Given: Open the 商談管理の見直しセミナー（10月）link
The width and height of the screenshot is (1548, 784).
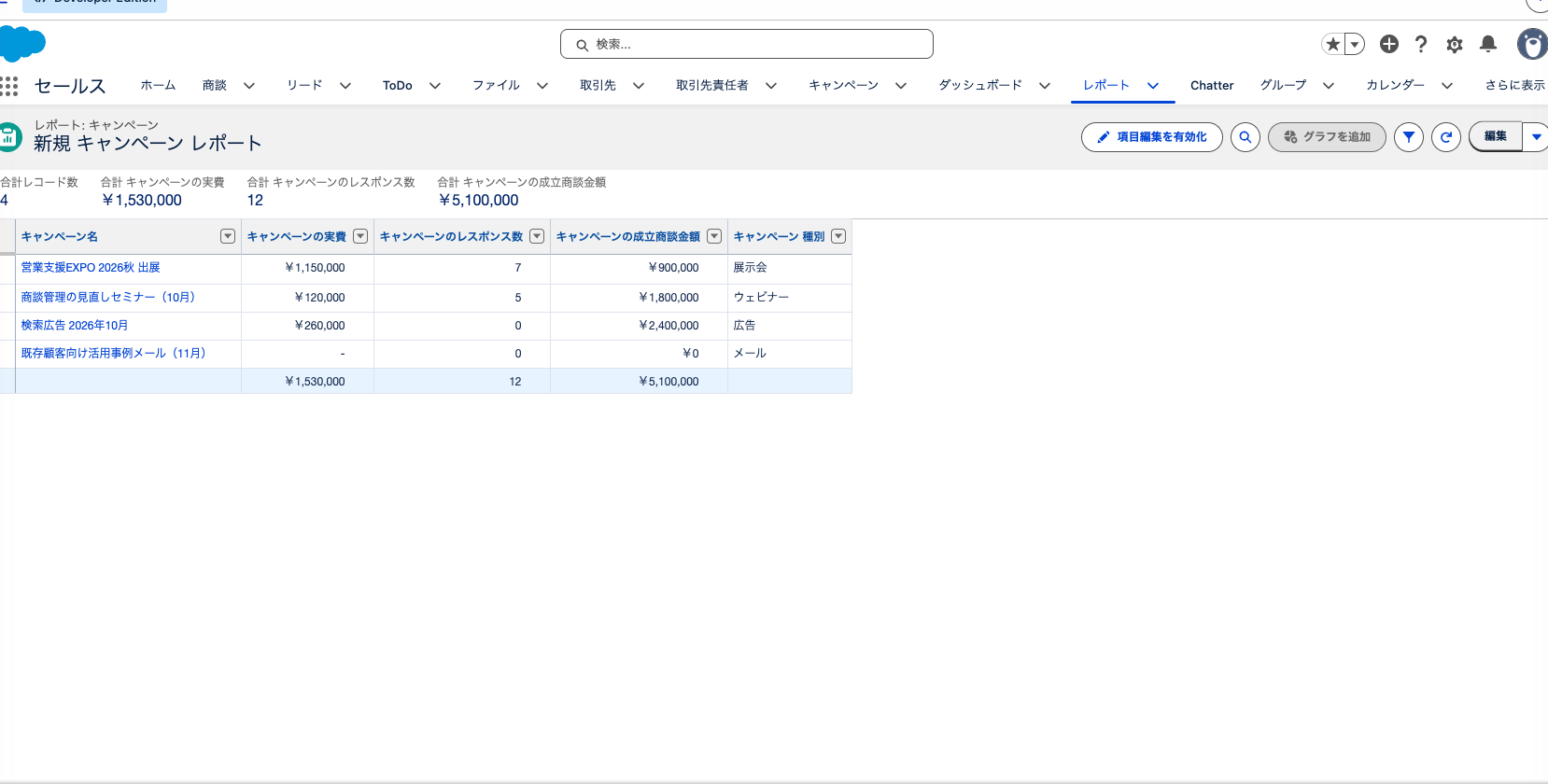Looking at the screenshot, I should (x=108, y=297).
